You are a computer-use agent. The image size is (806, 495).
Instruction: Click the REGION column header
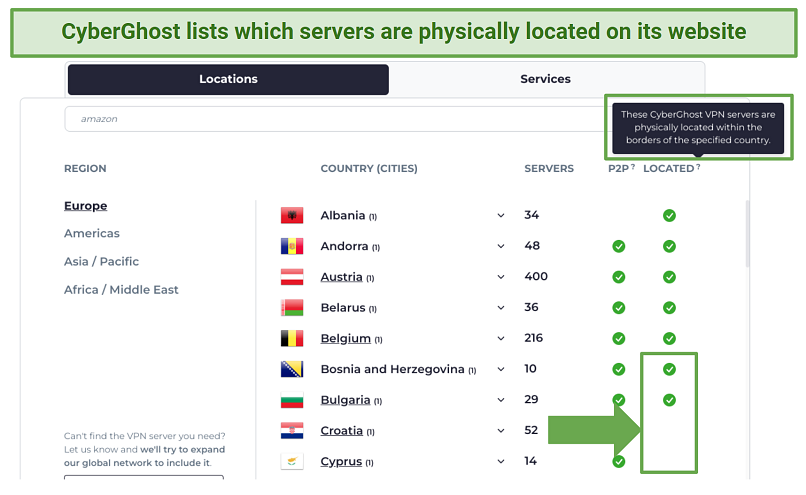coord(85,169)
